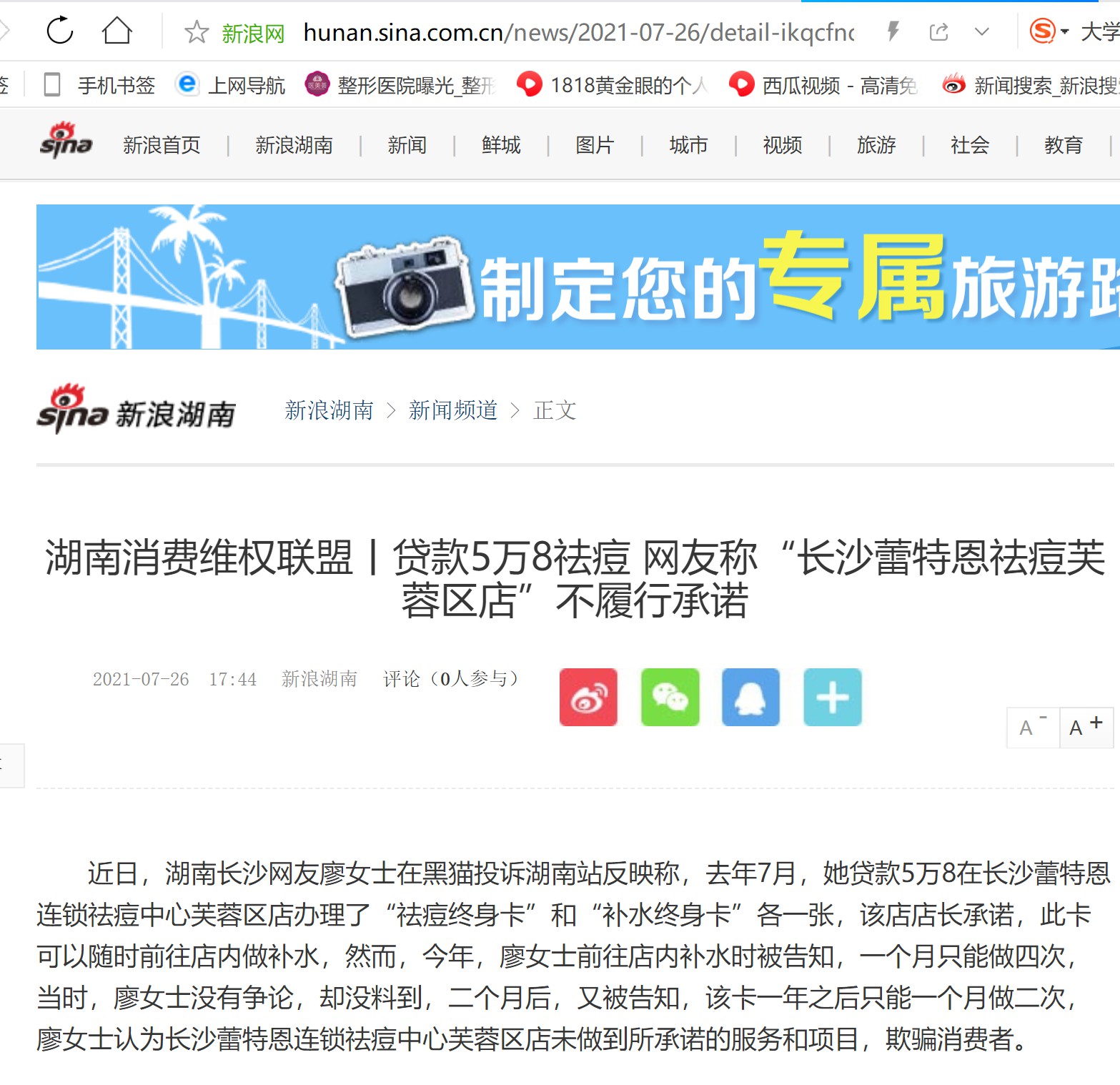
Task: Open the Sogou search engine dropdown
Action: (x=1049, y=31)
